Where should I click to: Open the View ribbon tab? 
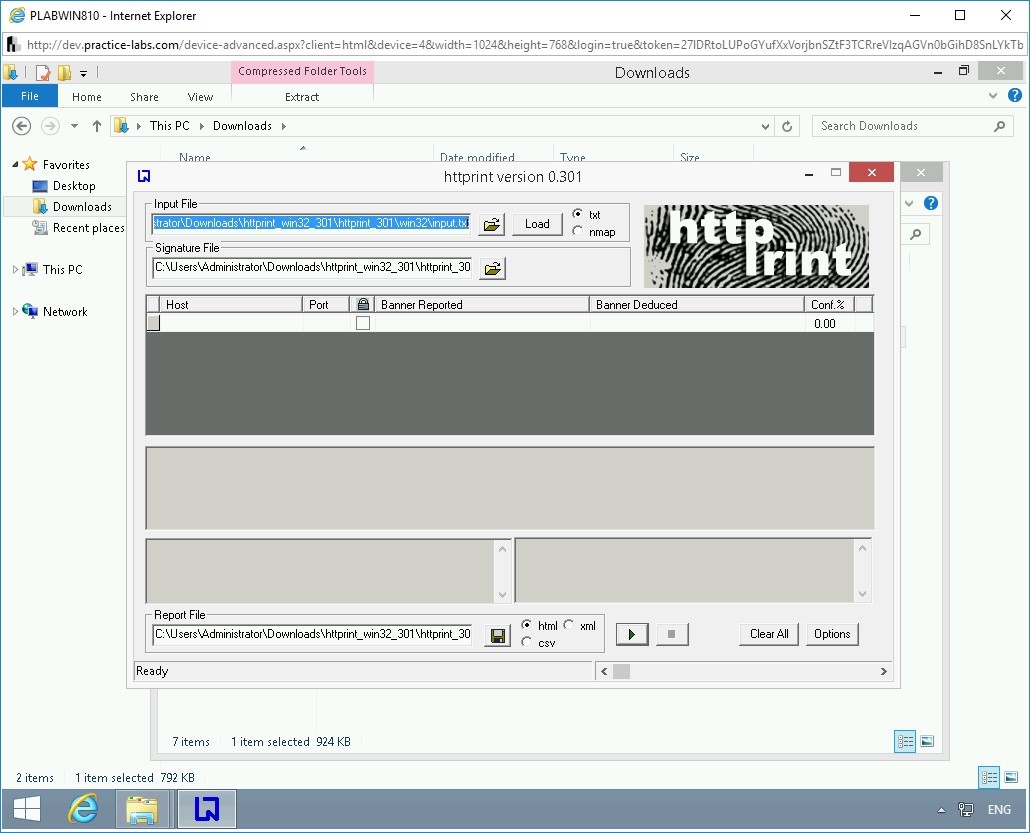click(200, 97)
